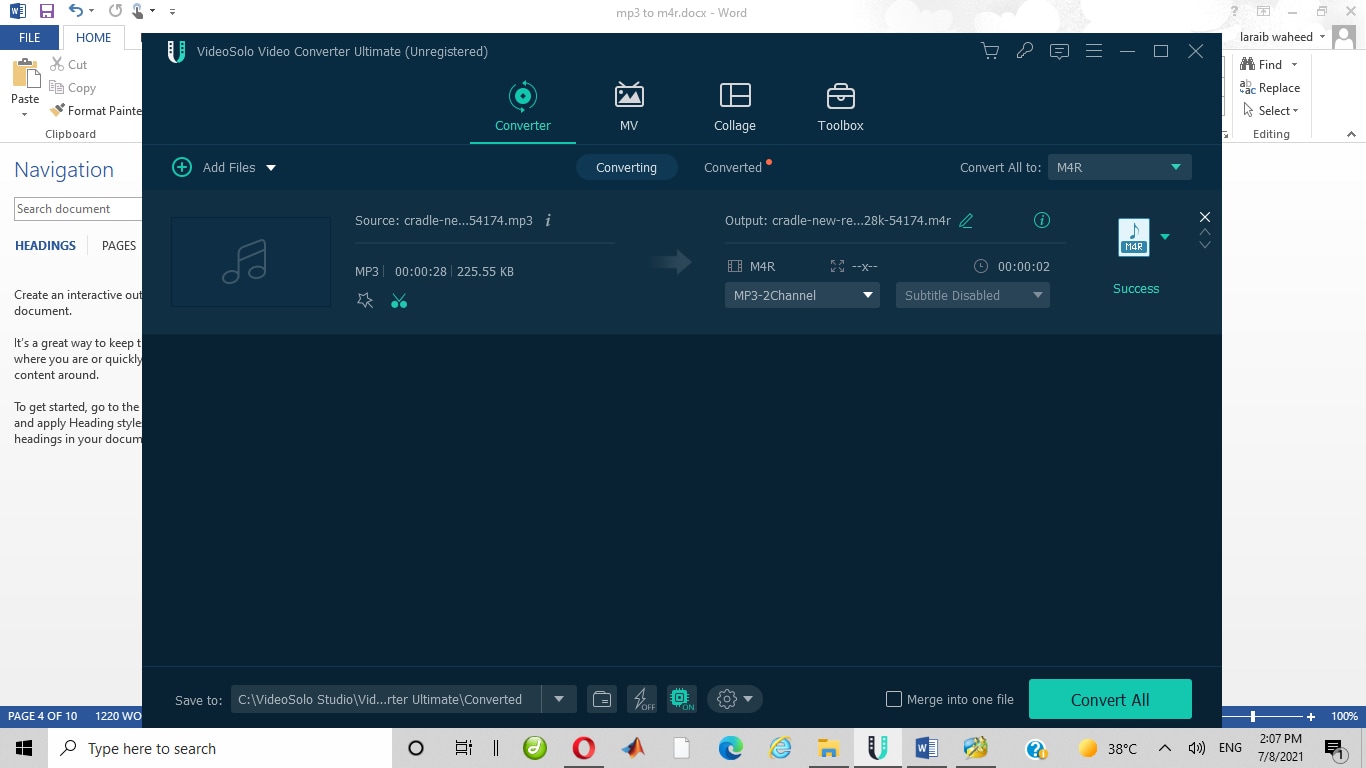Screen dimensions: 1366x768
Task: Open the settings gear dropdown
Action: tap(735, 699)
